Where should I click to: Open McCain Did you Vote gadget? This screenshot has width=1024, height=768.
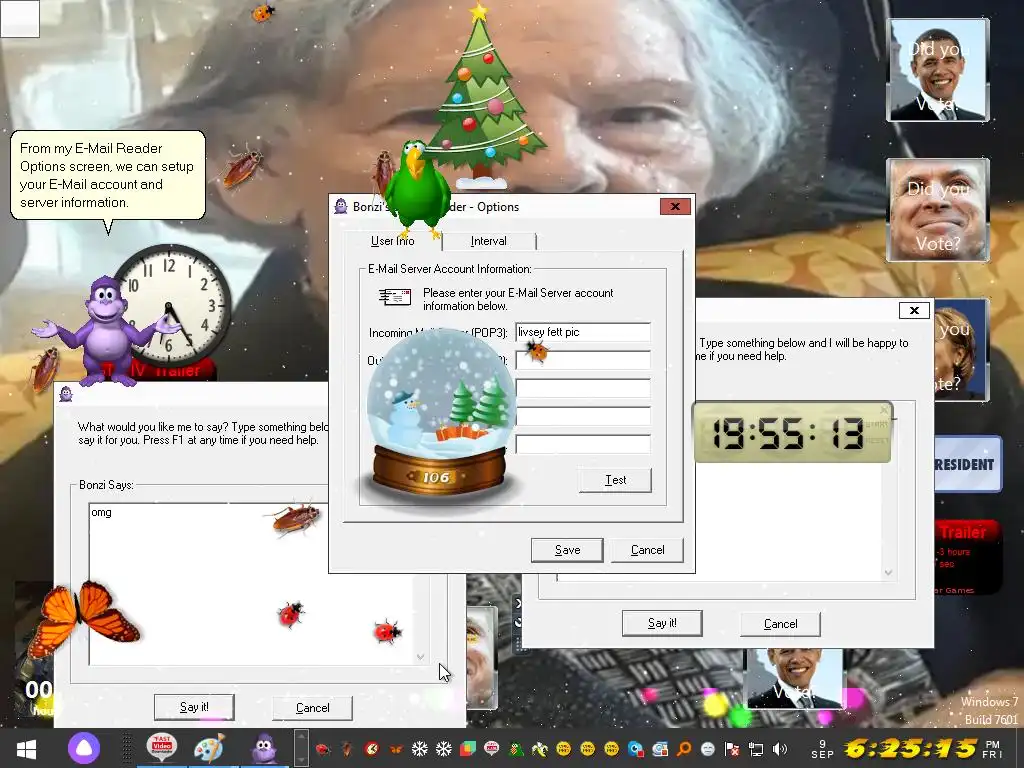click(x=938, y=210)
